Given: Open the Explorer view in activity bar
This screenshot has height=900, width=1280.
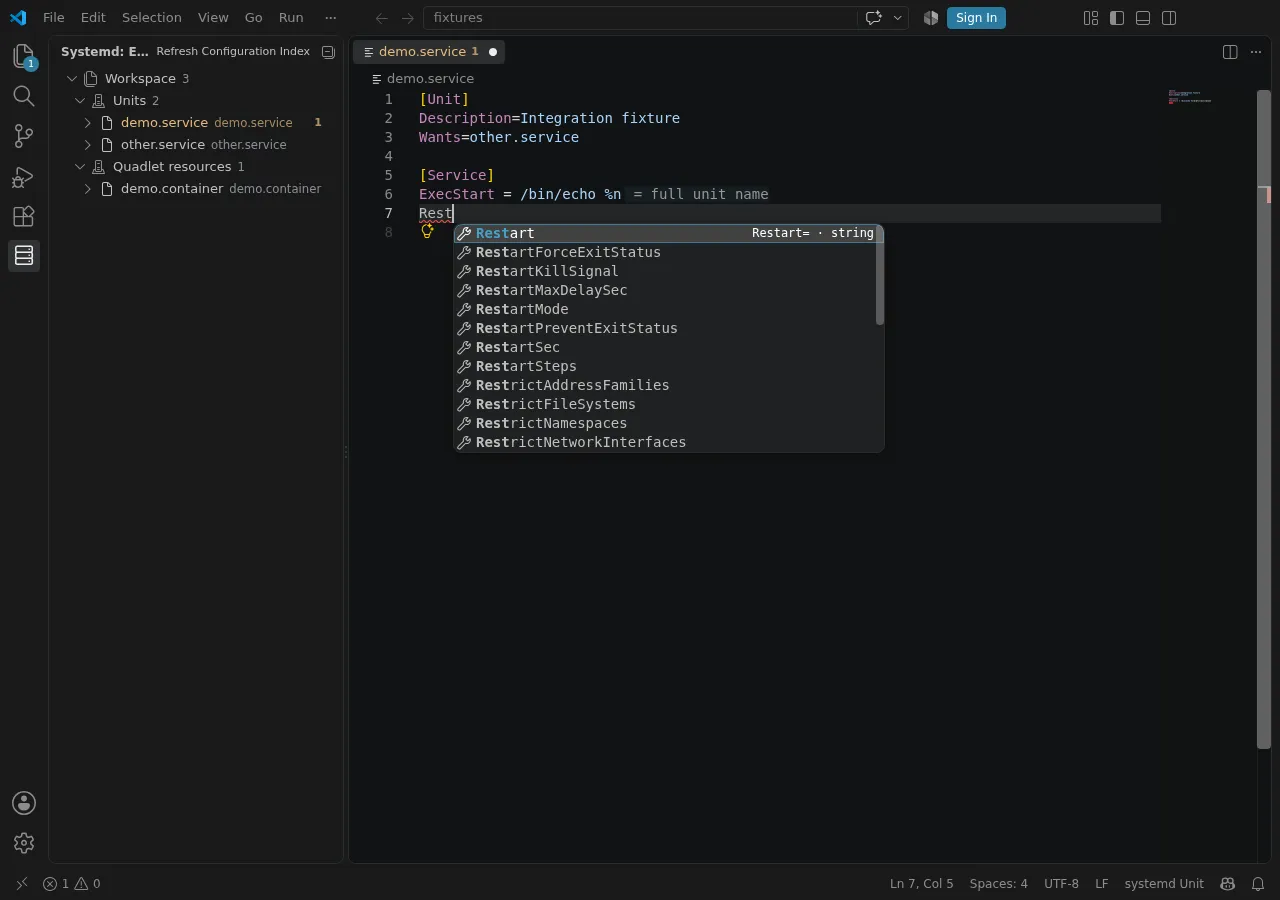Looking at the screenshot, I should [x=24, y=57].
